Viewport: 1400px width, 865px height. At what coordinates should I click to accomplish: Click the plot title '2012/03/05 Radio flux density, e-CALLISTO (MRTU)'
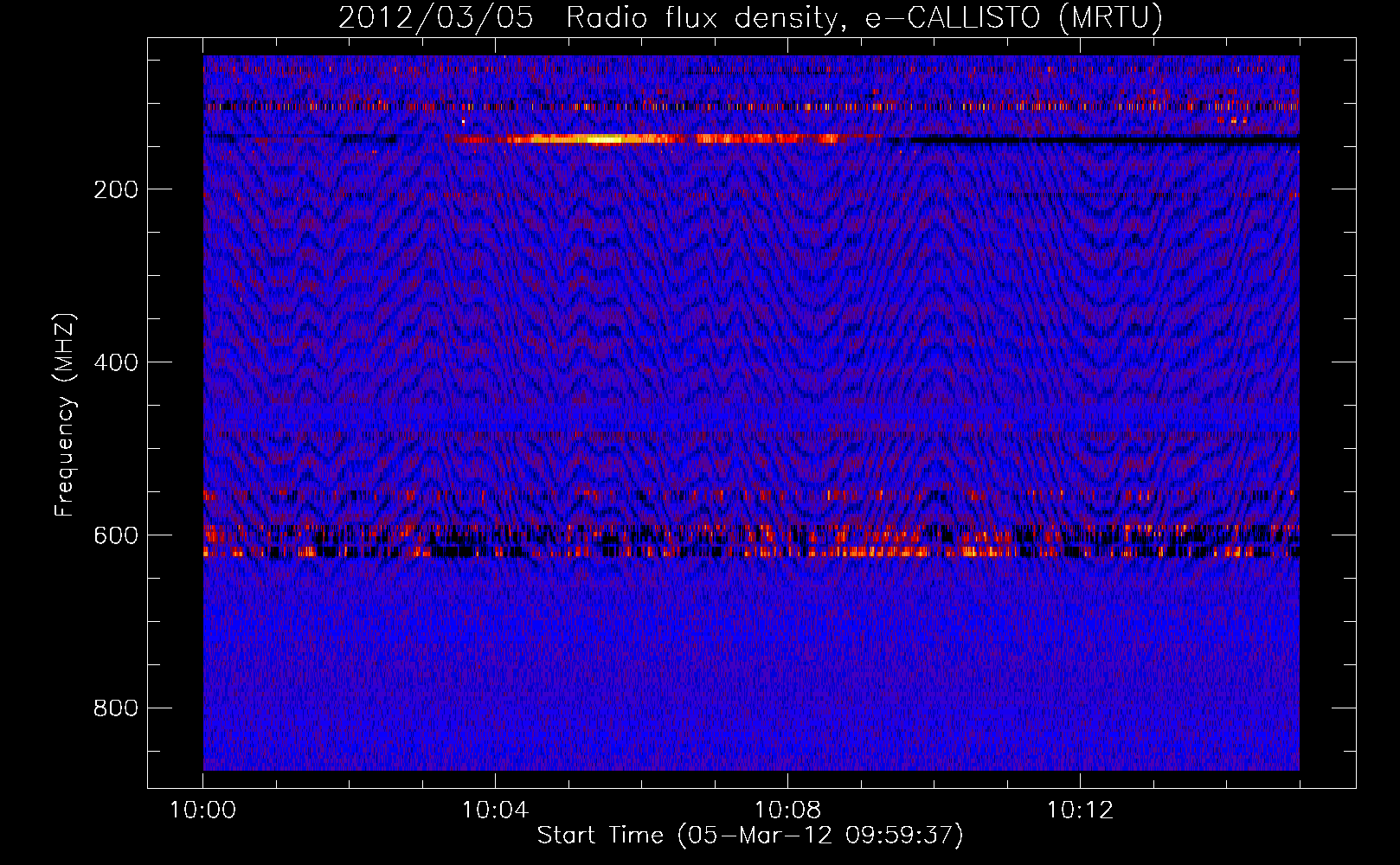pyautogui.click(x=750, y=18)
